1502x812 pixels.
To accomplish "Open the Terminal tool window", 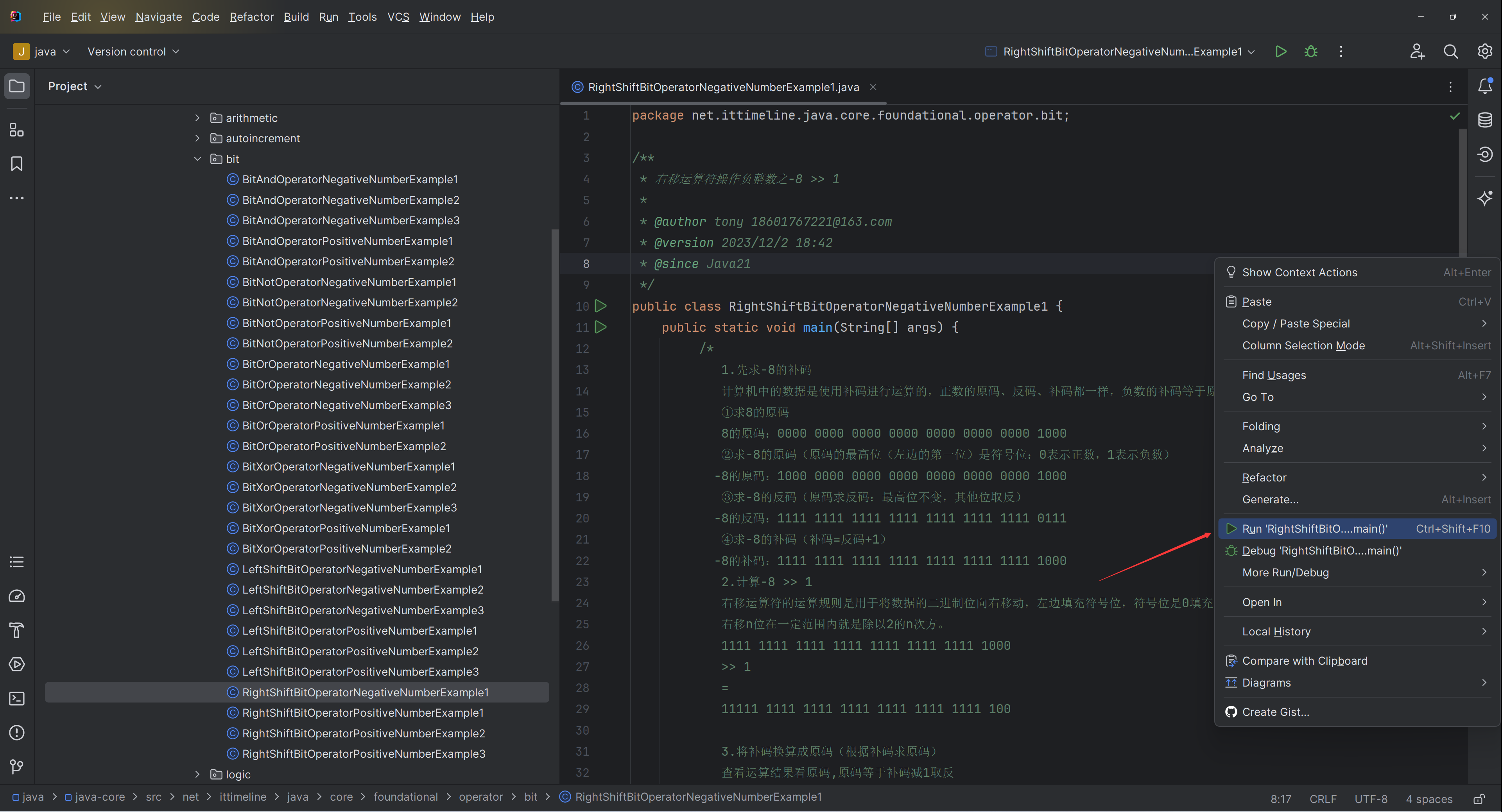I will 17,698.
